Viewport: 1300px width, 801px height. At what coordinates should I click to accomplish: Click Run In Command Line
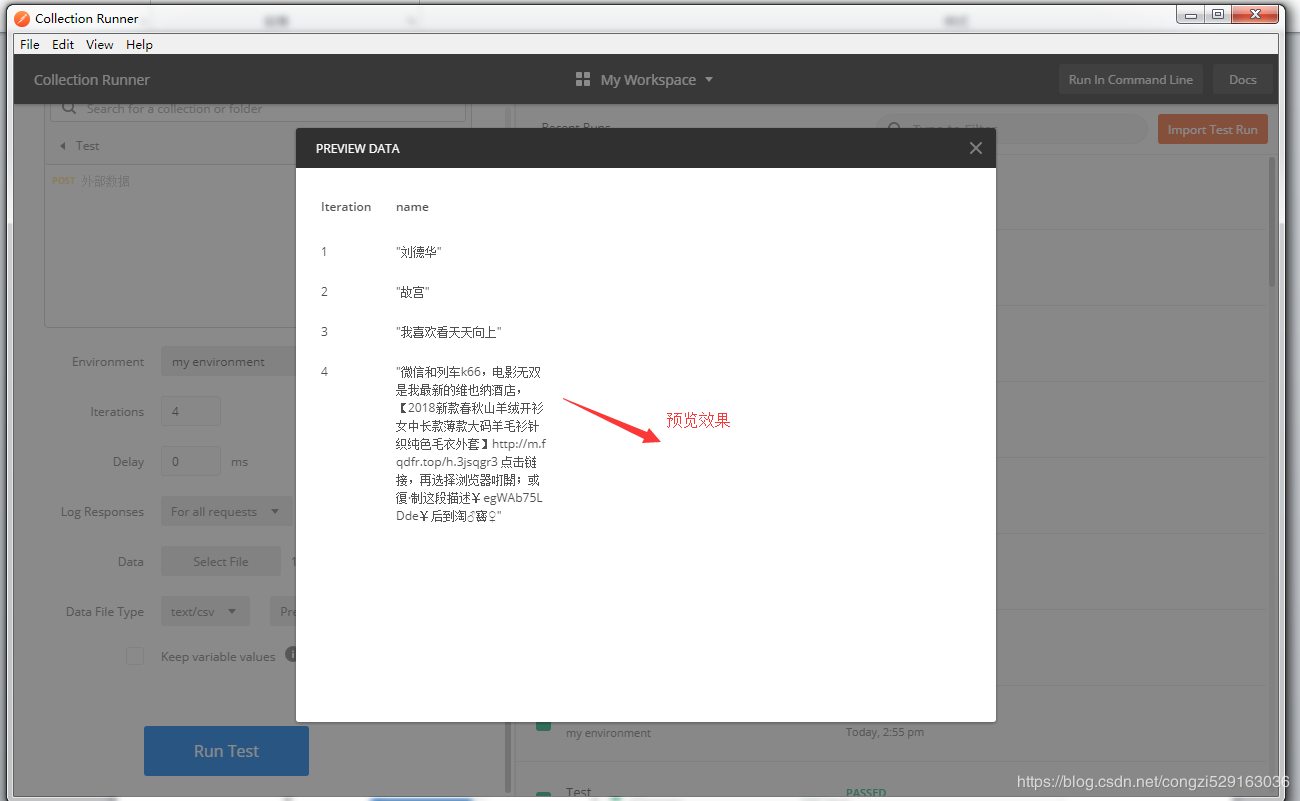1130,80
